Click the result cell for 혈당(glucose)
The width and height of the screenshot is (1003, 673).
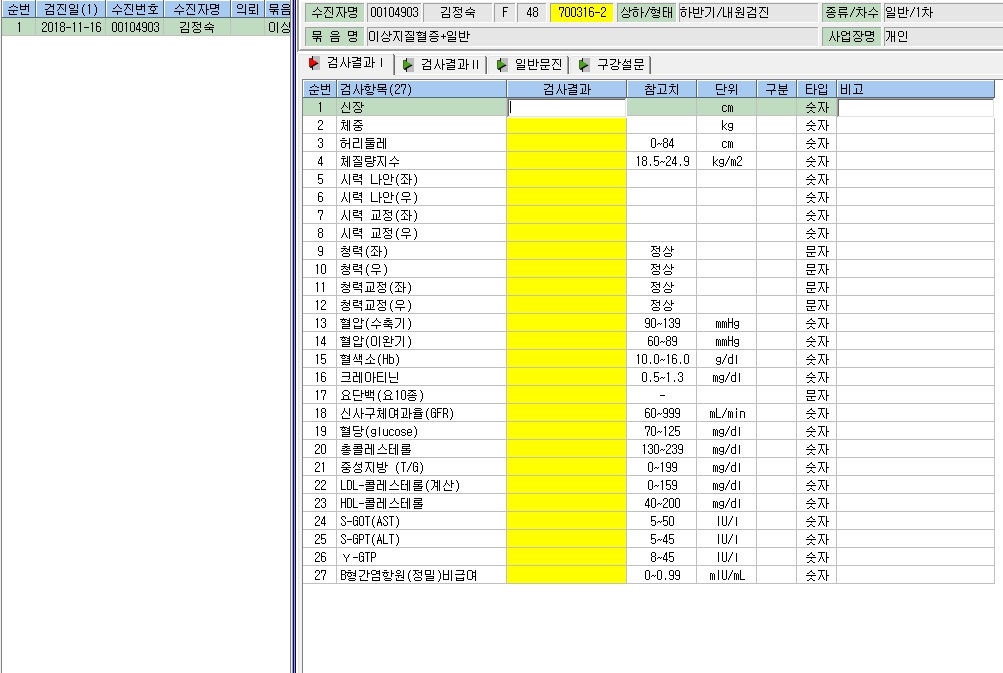[x=567, y=432]
